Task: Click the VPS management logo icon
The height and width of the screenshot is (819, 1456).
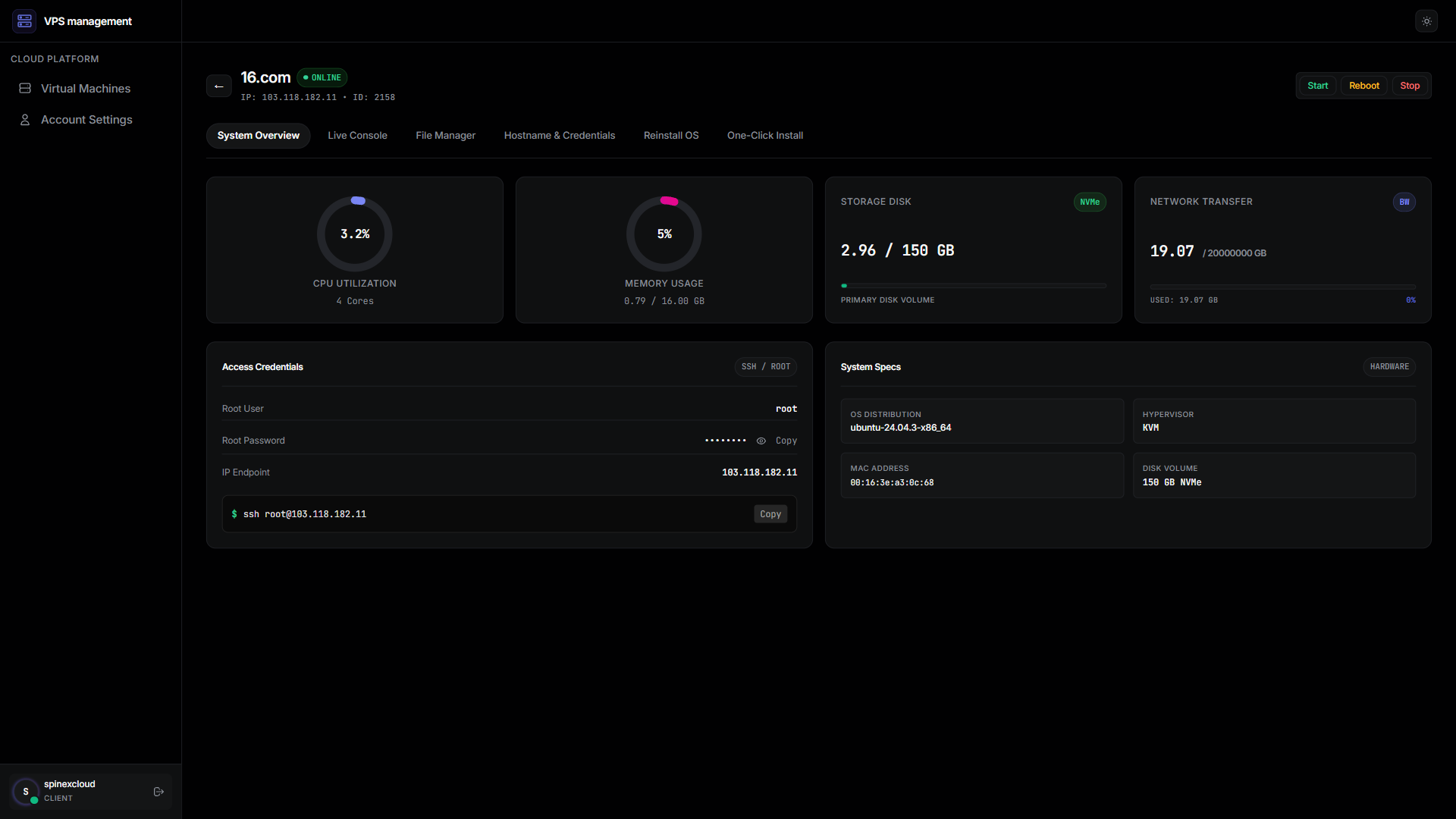Action: tap(24, 21)
